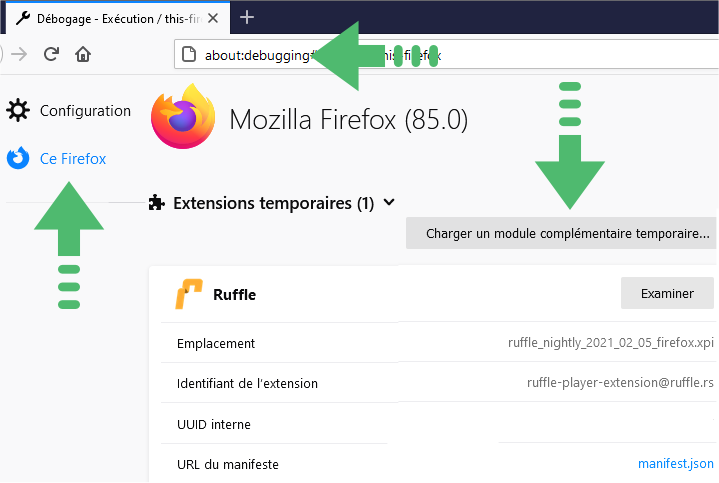
Task: Open the manifest.json link
Action: [x=676, y=464]
